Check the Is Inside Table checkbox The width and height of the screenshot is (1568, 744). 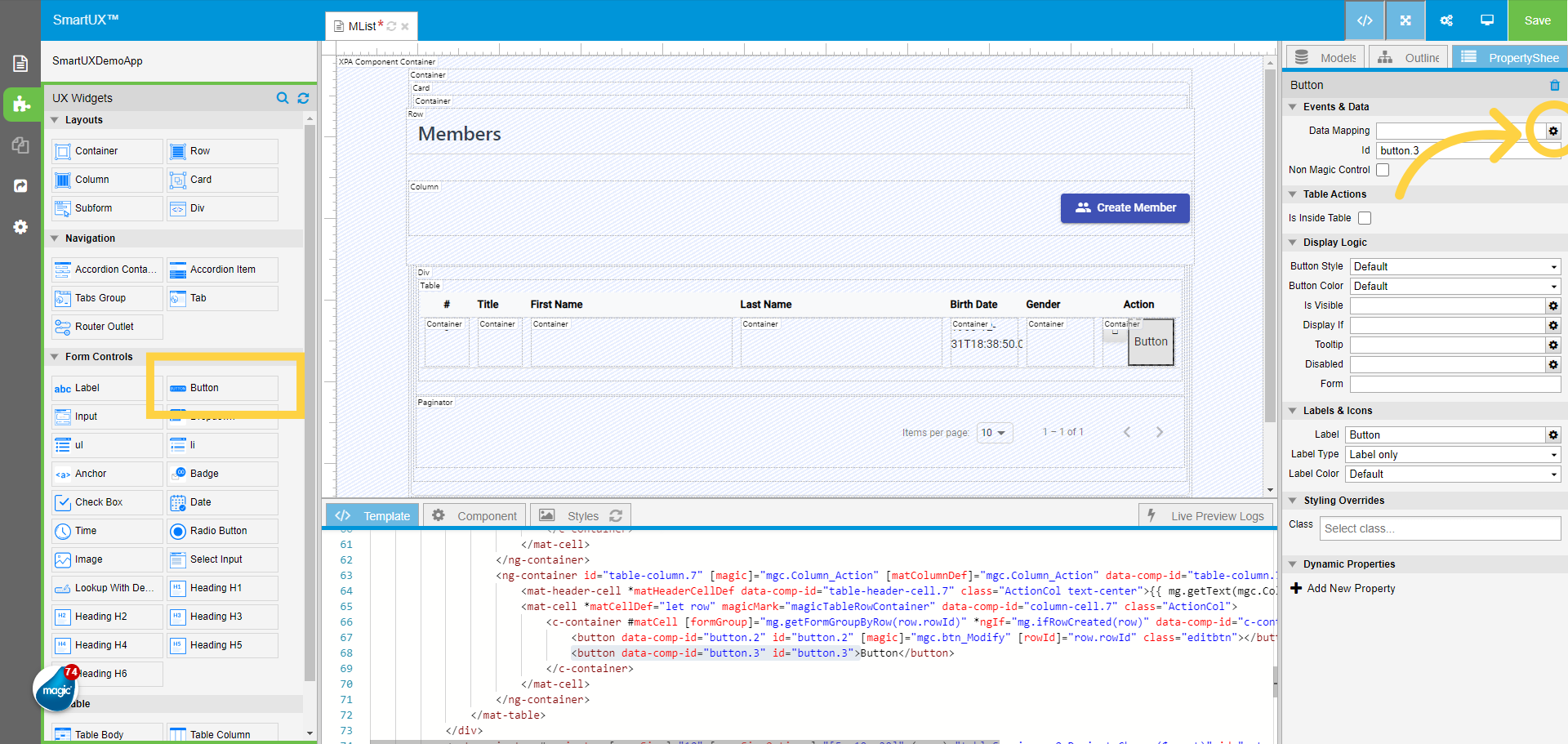1365,217
